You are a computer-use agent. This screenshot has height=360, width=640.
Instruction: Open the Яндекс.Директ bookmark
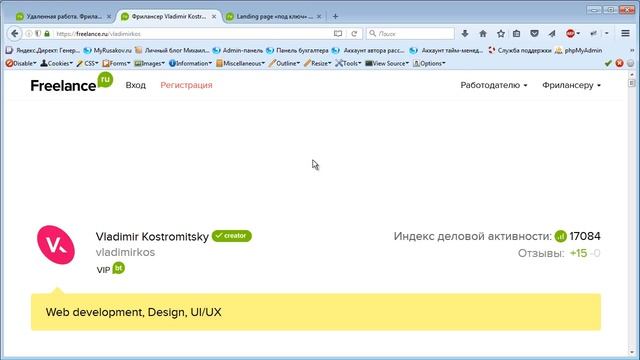[43, 50]
